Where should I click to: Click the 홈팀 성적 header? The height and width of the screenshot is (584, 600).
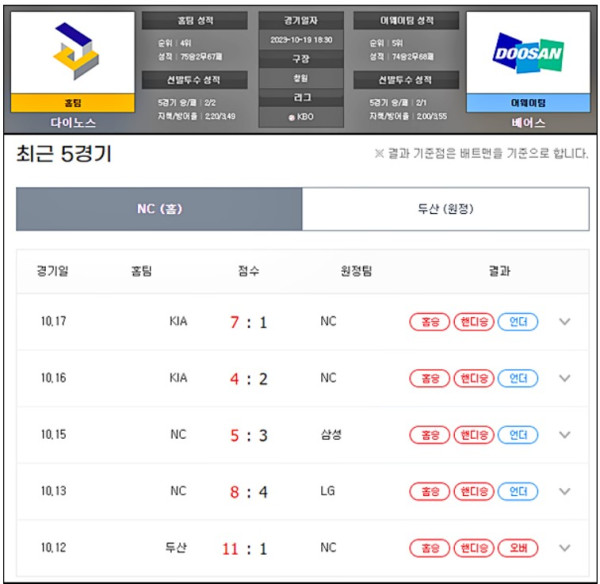point(194,20)
